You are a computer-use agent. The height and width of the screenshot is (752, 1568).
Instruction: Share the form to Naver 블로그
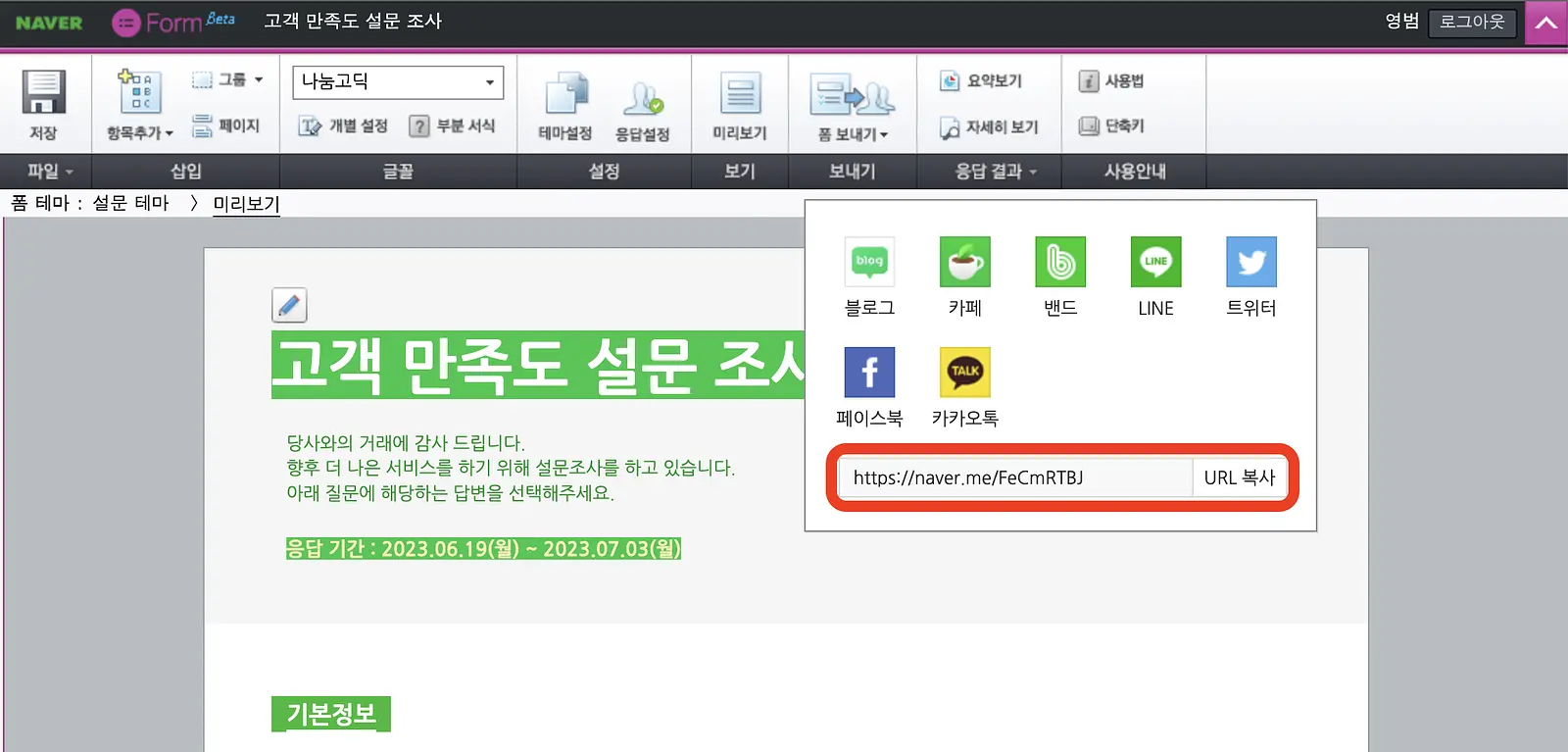click(x=869, y=262)
